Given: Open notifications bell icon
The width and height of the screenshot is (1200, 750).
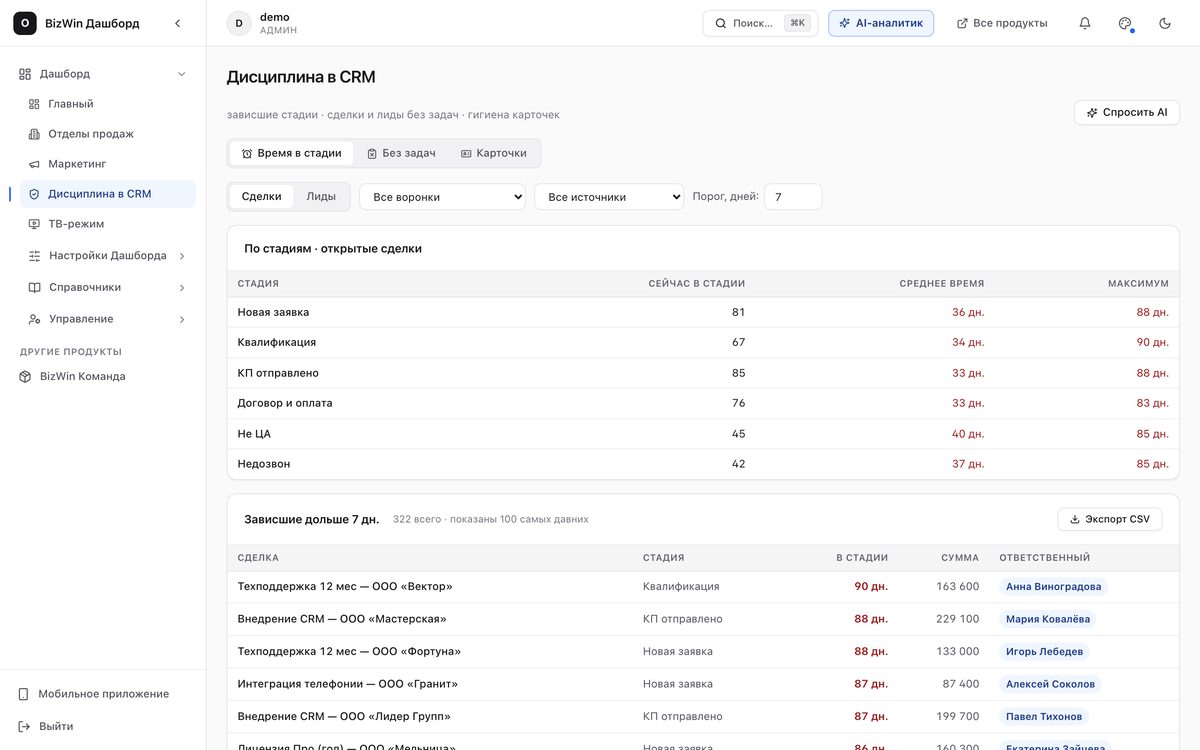Looking at the screenshot, I should coord(1085,23).
